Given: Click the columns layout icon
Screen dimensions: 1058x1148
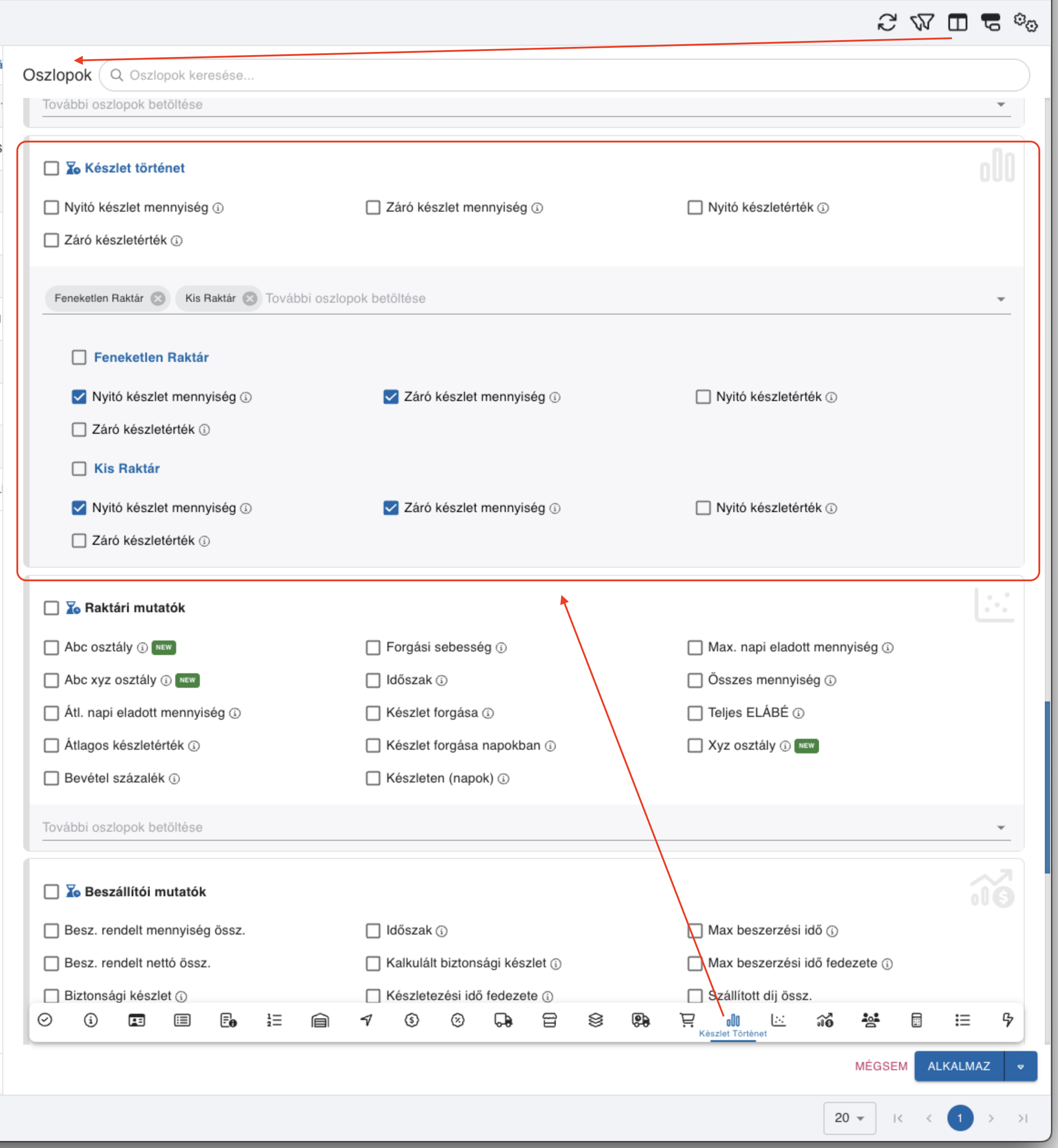Looking at the screenshot, I should click(x=957, y=23).
